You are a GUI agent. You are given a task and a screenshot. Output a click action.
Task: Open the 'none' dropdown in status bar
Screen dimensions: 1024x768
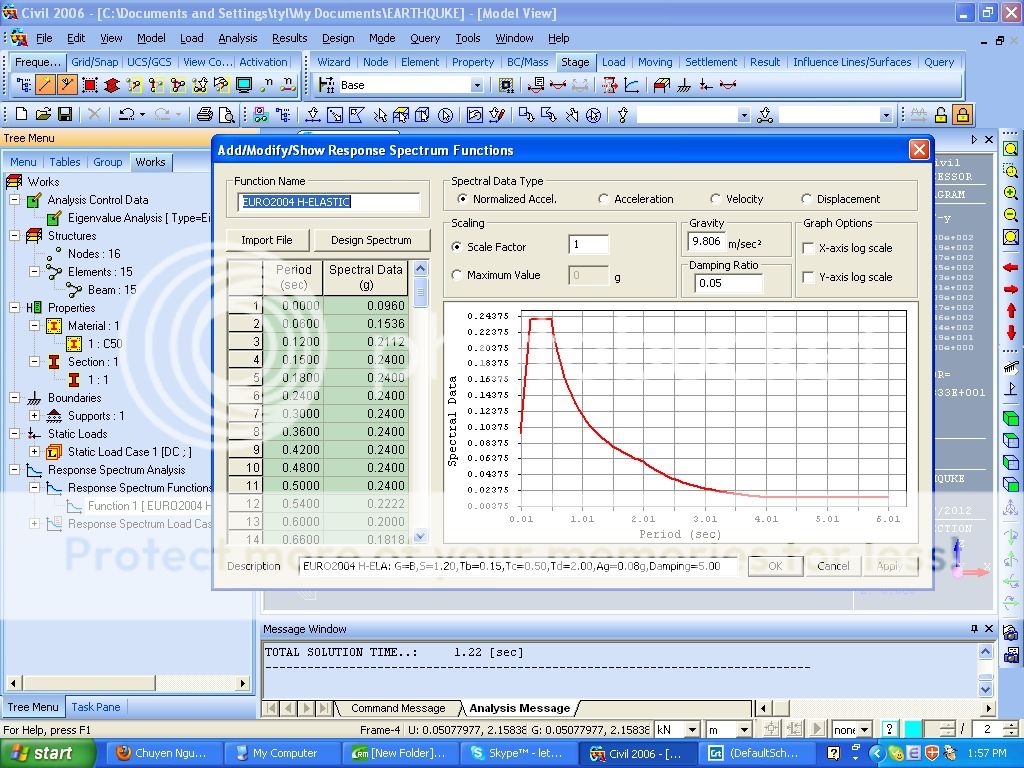point(865,729)
